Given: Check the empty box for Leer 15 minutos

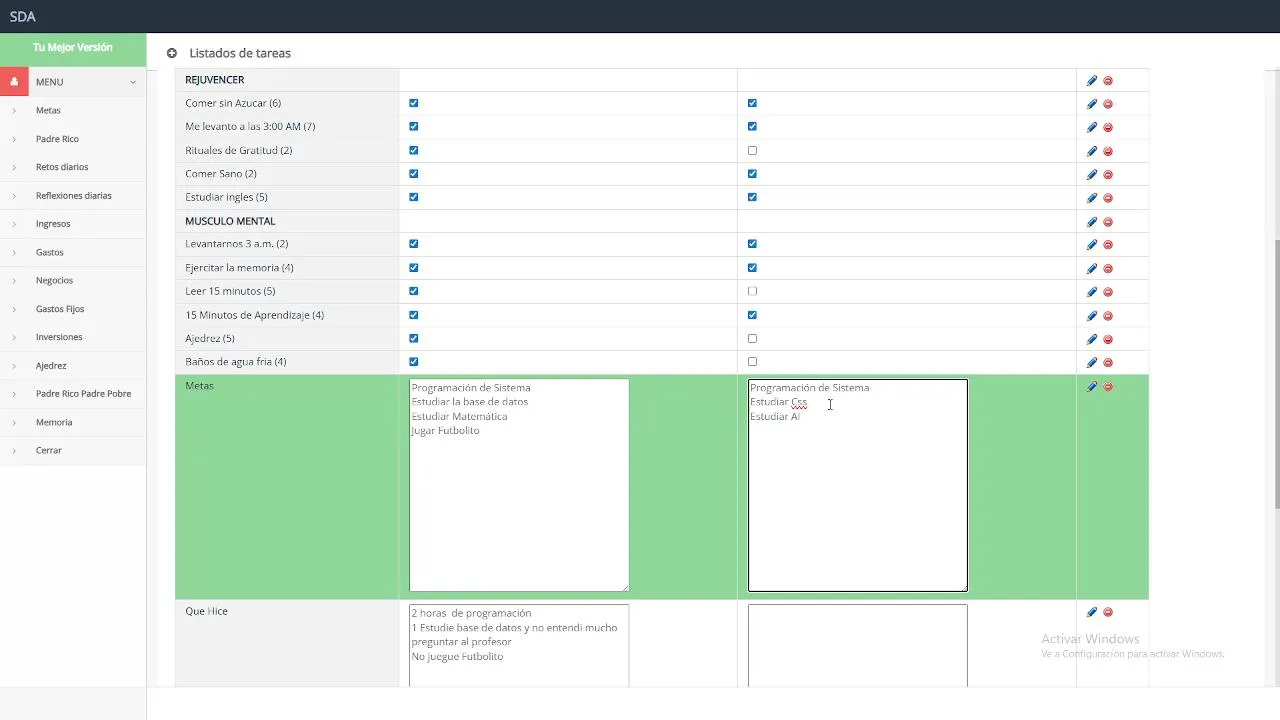Looking at the screenshot, I should point(752,291).
